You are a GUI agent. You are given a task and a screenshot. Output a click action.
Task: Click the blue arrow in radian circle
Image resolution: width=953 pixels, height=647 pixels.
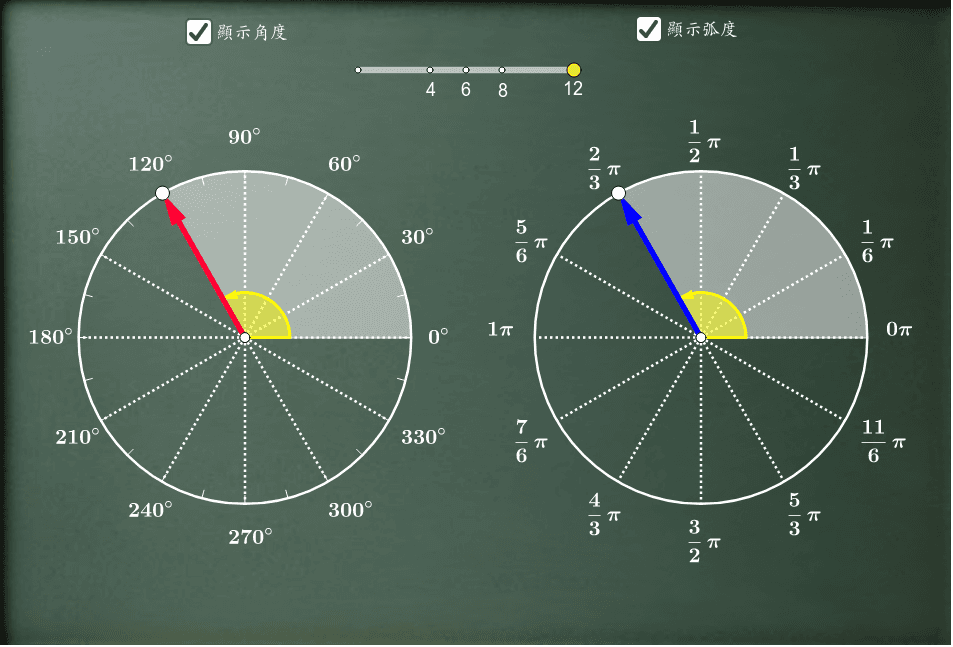pyautogui.click(x=660, y=266)
